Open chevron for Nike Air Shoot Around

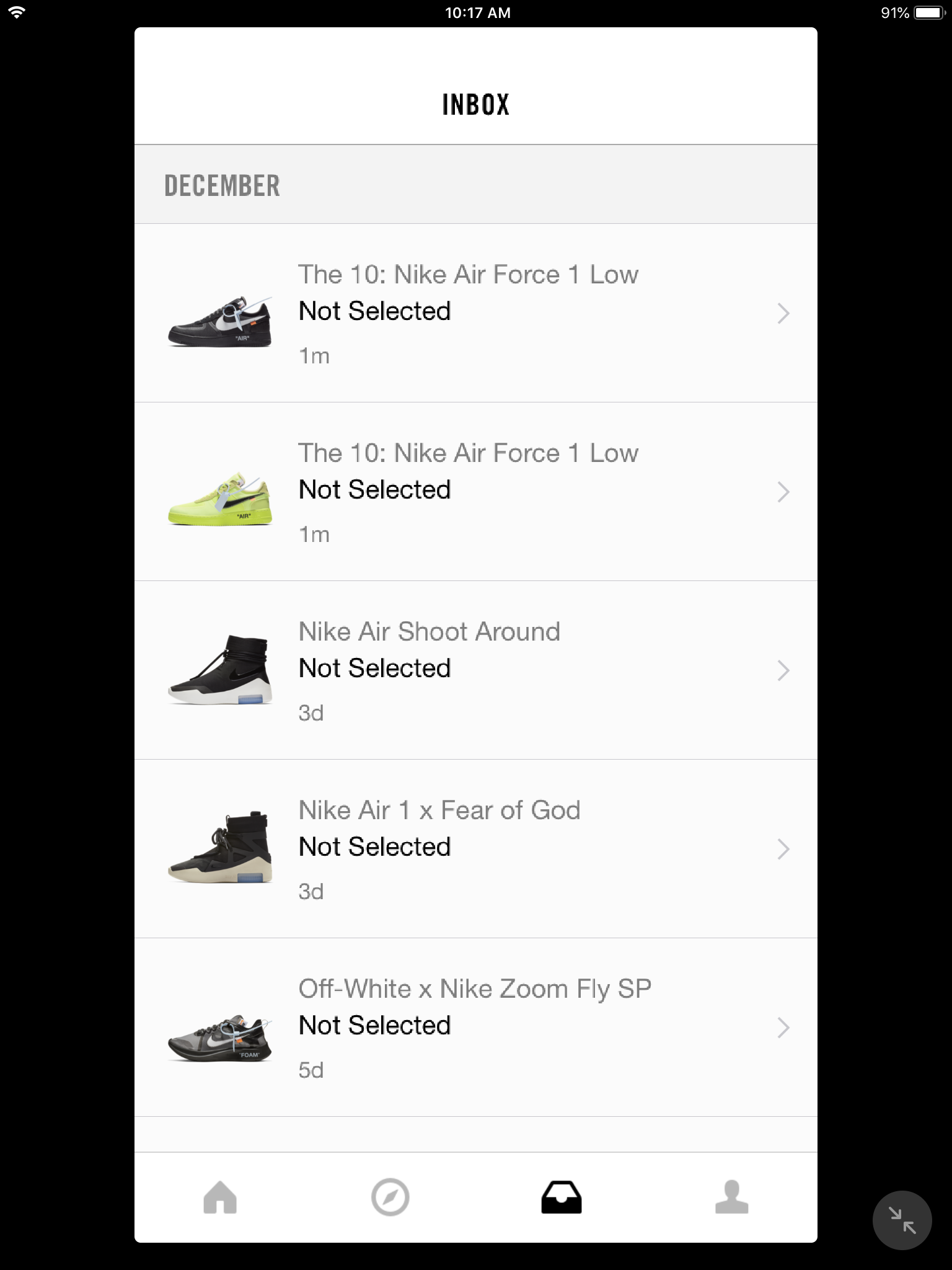[x=783, y=671]
